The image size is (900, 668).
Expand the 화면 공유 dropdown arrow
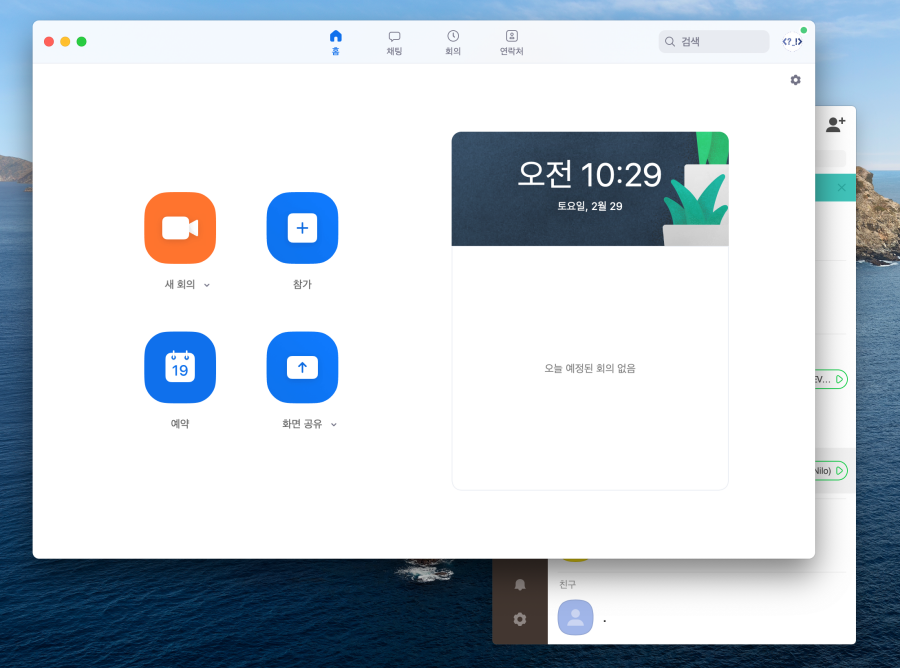pos(333,425)
